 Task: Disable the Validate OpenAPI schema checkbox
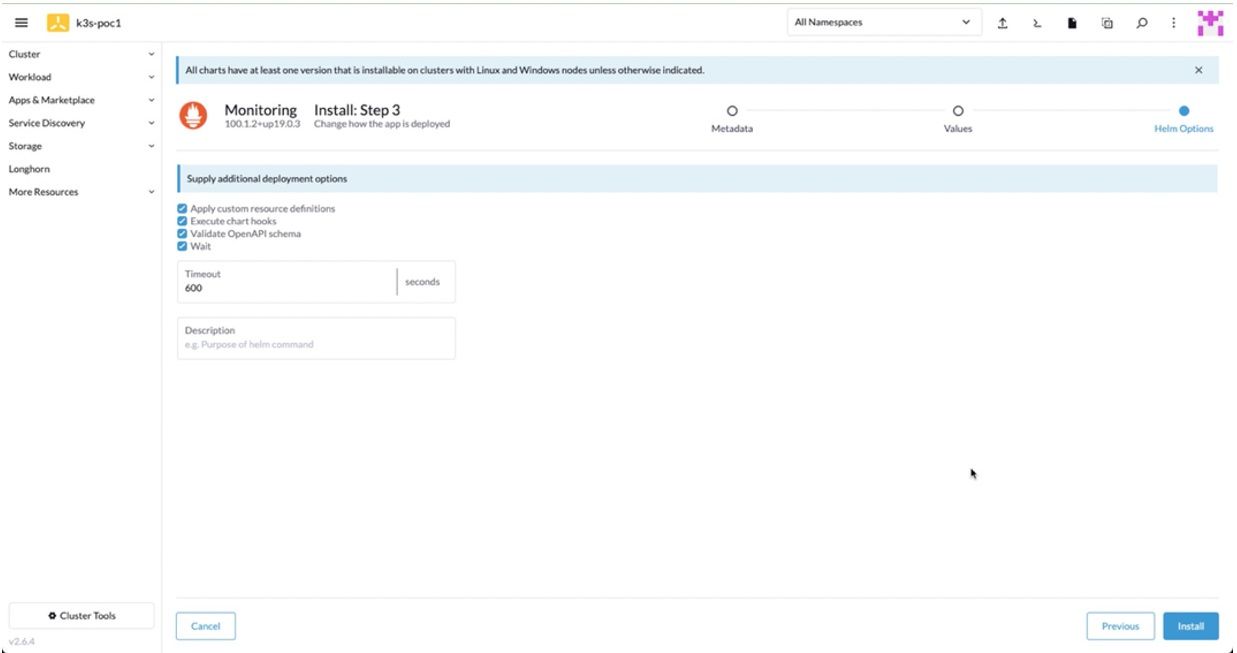coord(182,234)
